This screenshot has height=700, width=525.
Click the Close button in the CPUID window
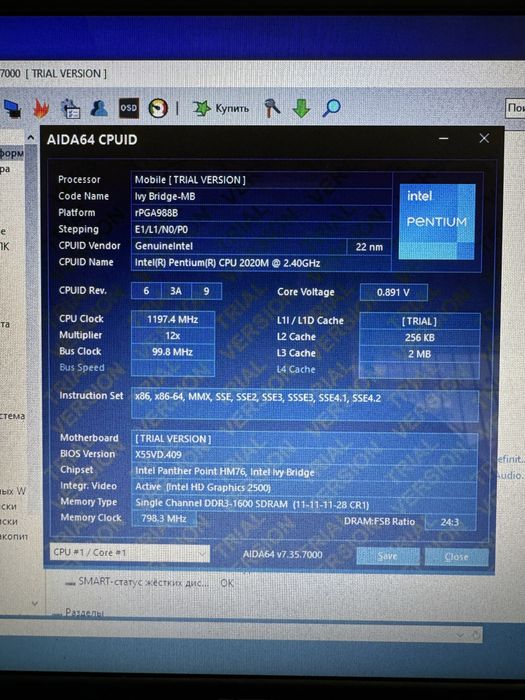(456, 557)
